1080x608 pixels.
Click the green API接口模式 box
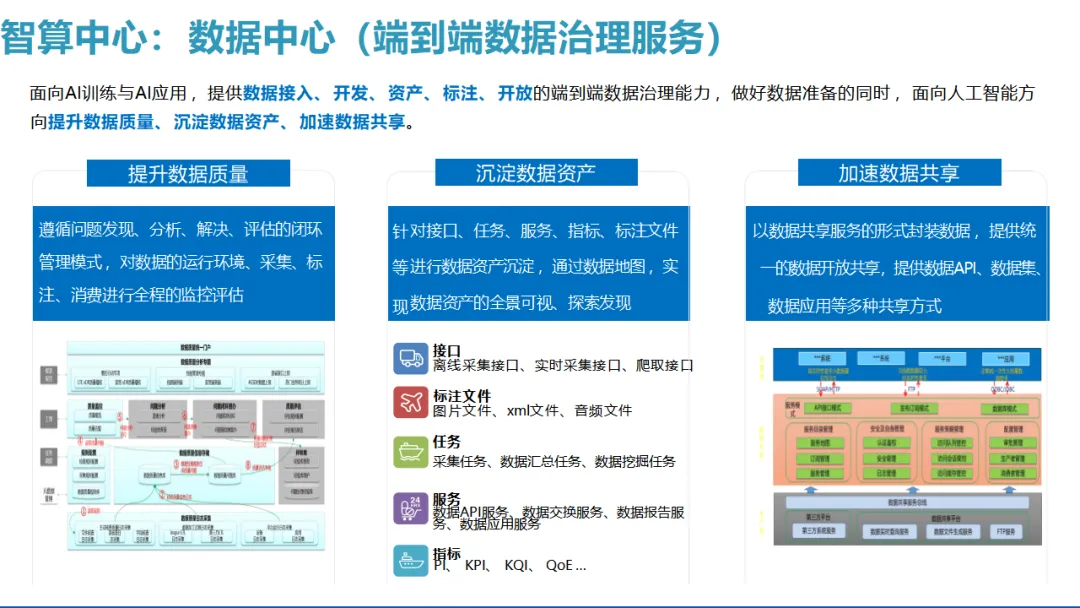tap(827, 408)
